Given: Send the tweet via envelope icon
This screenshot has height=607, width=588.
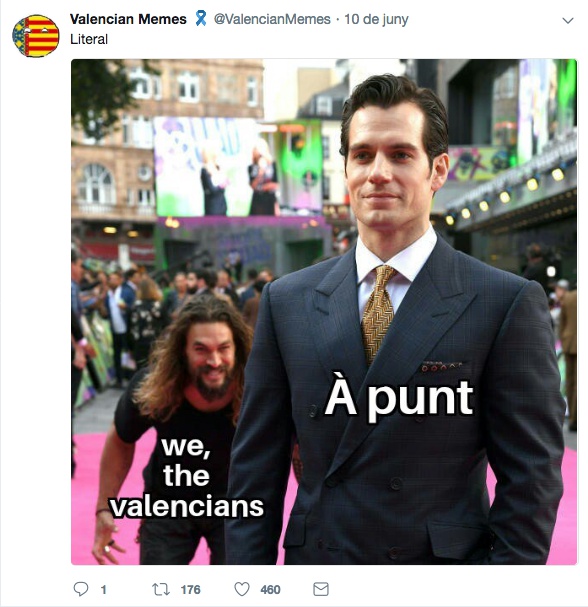Looking at the screenshot, I should point(321,589).
